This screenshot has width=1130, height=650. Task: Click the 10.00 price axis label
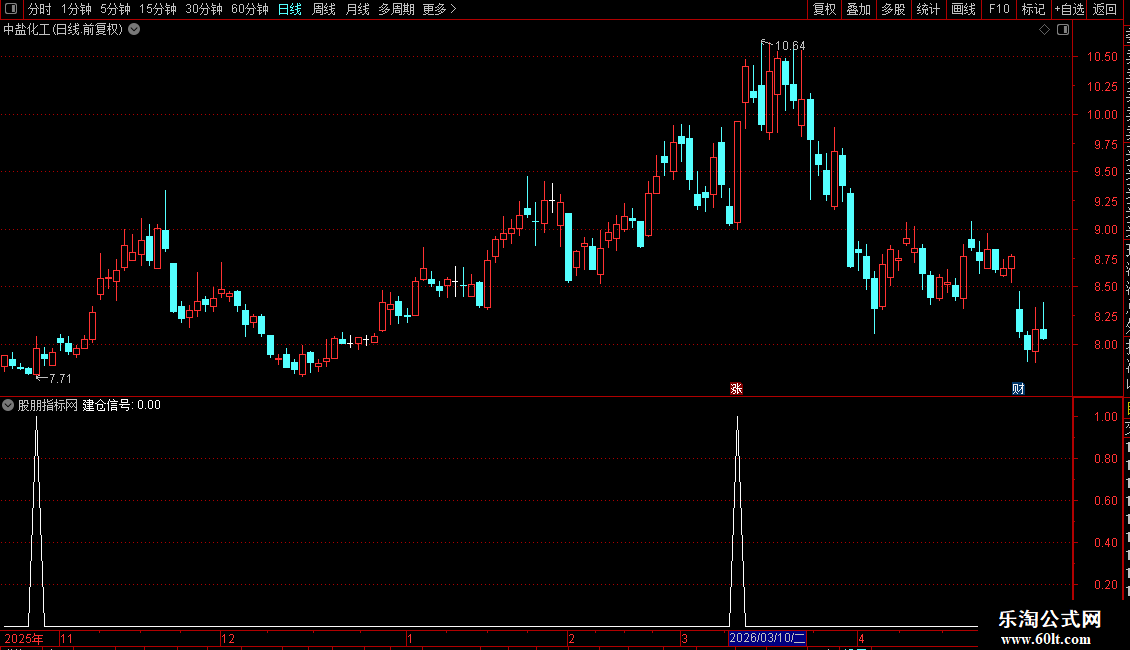pos(1102,115)
